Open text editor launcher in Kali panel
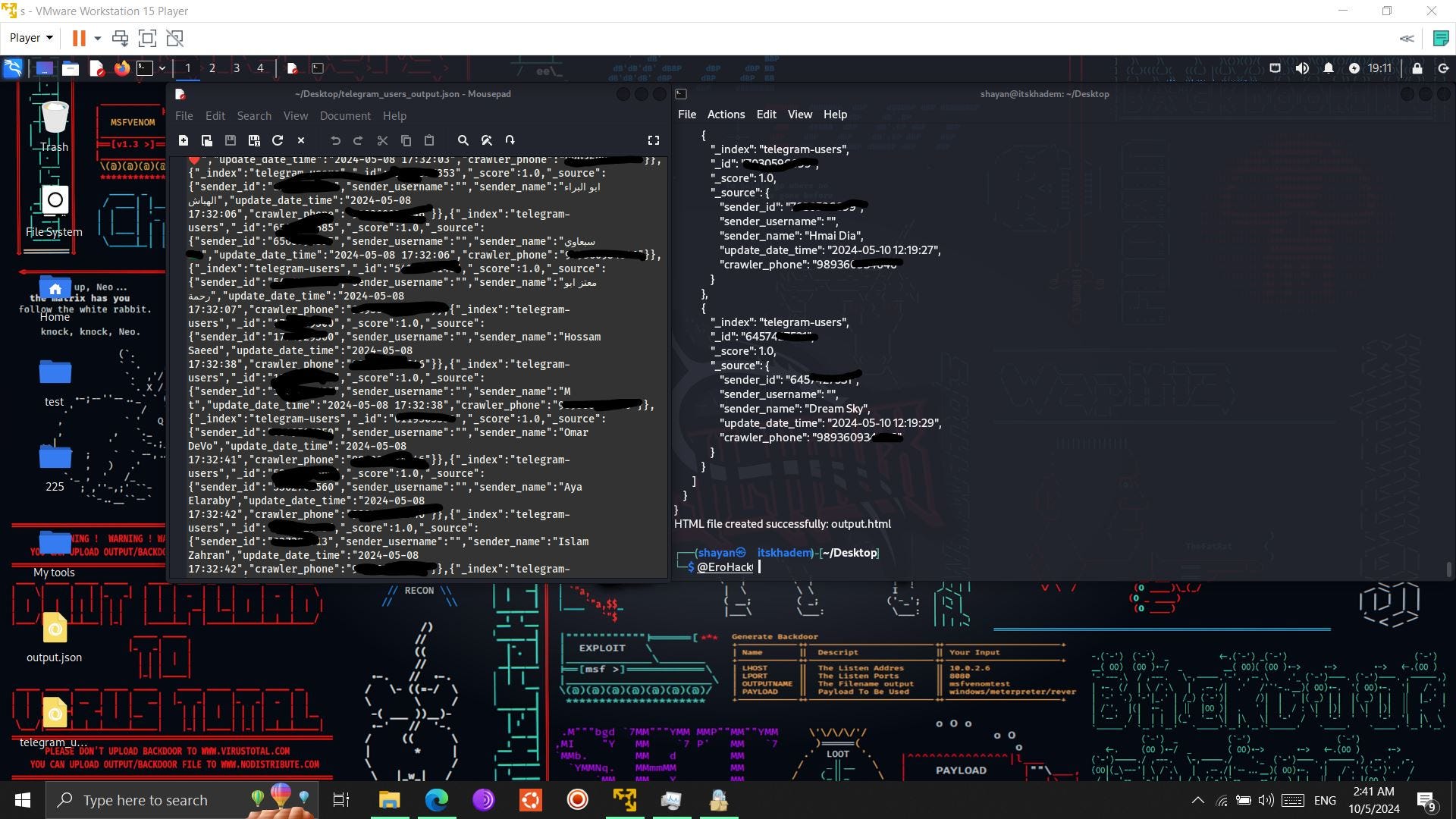The height and width of the screenshot is (819, 1456). (x=96, y=68)
